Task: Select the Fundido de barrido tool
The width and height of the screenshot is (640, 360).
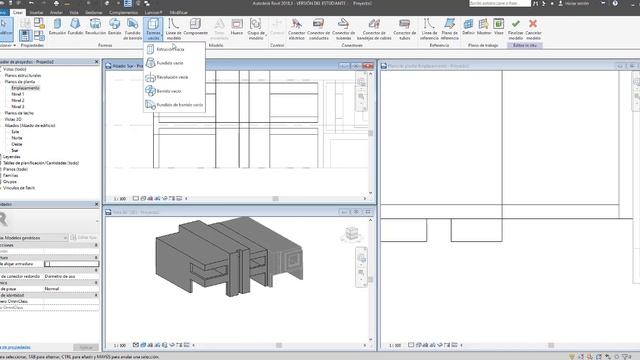Action: click(x=132, y=29)
